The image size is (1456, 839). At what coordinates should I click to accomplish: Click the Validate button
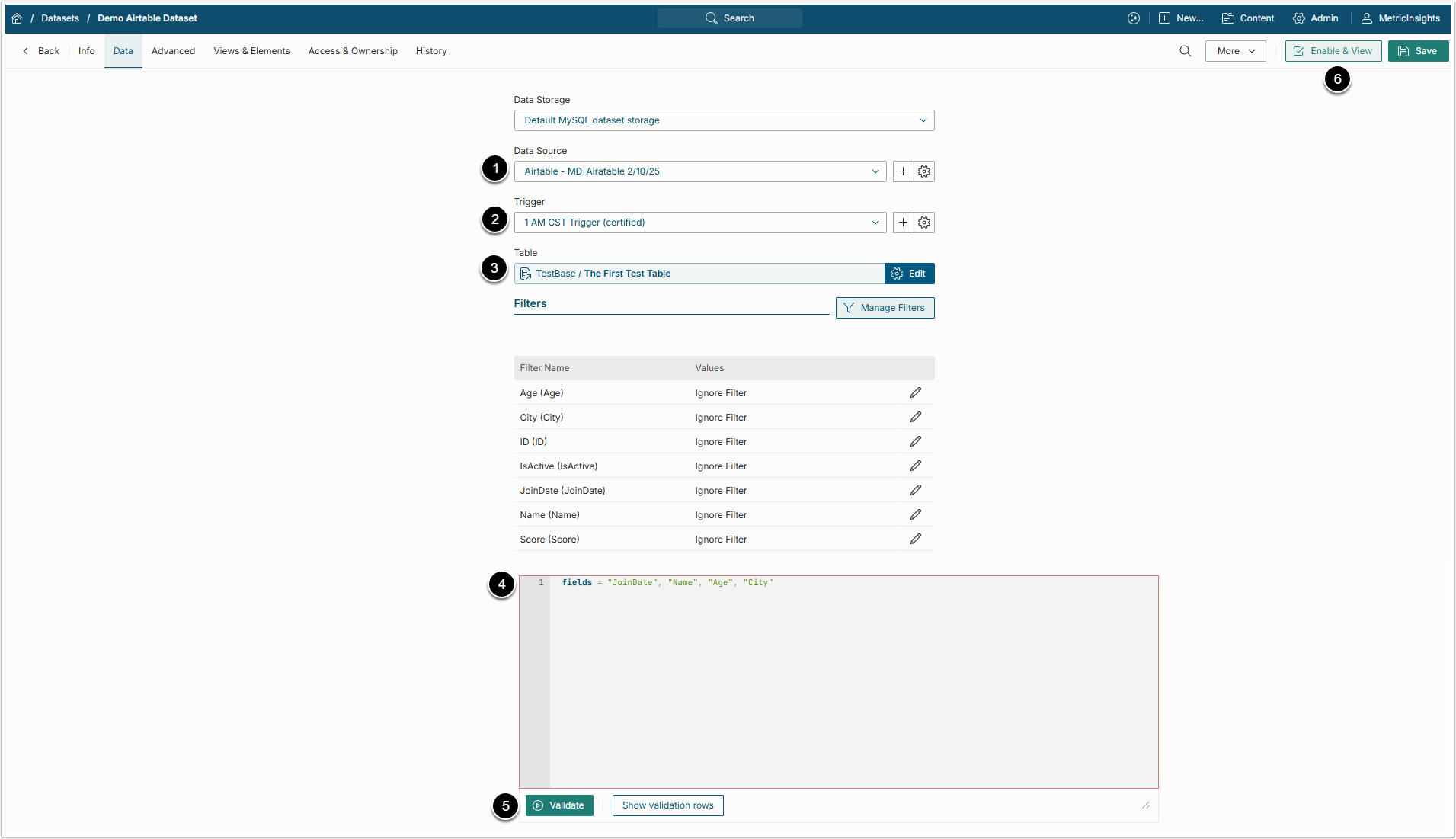click(x=558, y=805)
